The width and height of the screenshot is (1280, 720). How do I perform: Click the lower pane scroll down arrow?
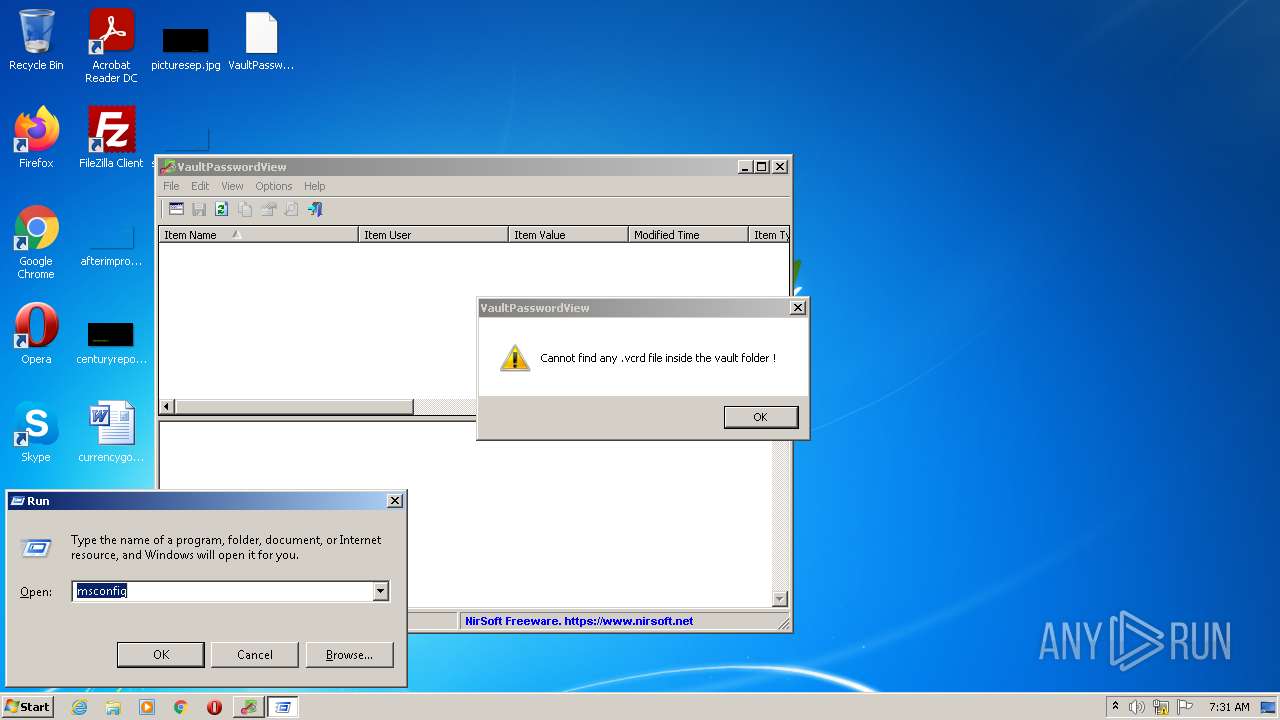click(780, 599)
